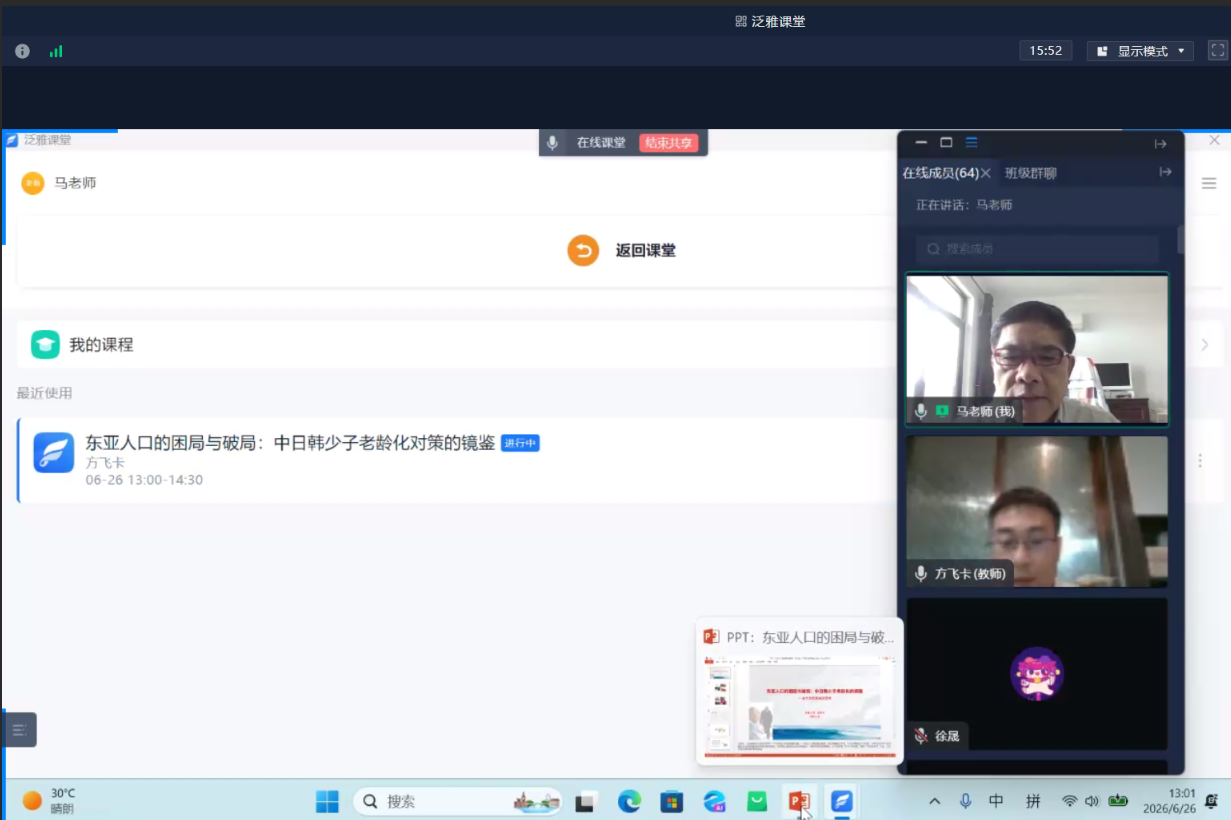
Task: Close the 在线成员 tab
Action: [x=986, y=173]
